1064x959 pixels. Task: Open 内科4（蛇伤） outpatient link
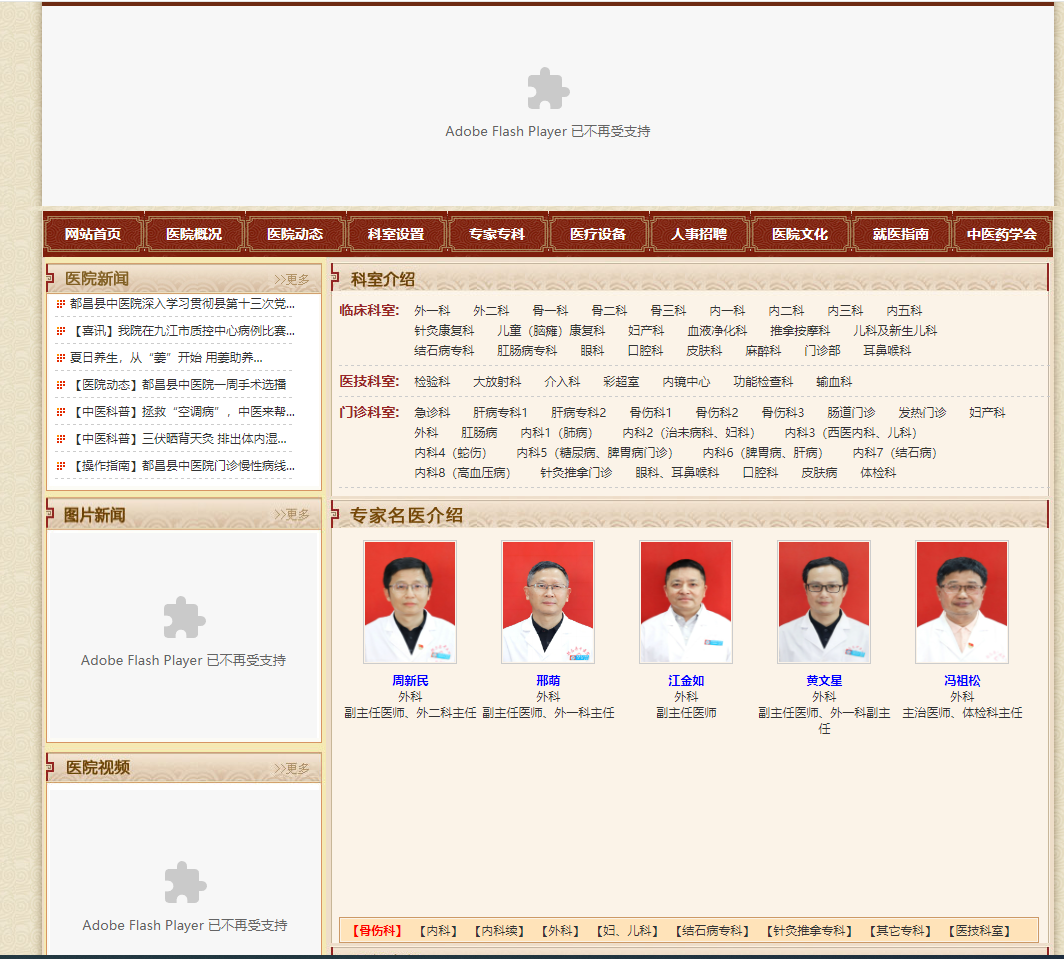click(x=451, y=453)
